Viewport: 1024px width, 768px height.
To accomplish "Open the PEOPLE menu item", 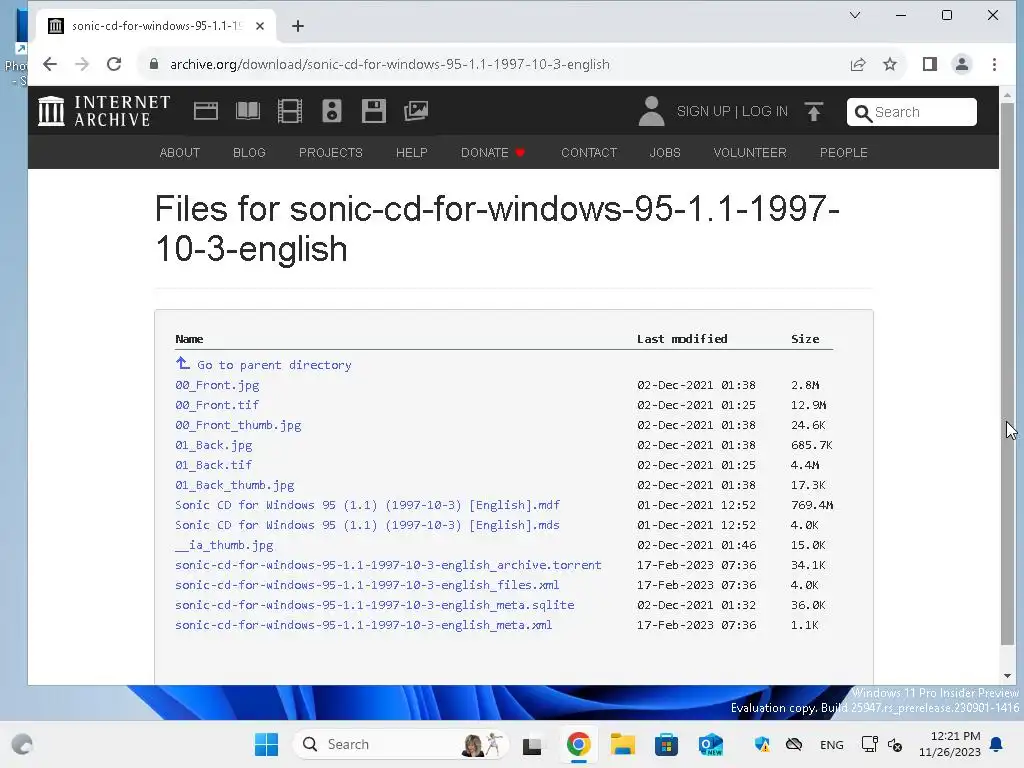I will 844,152.
